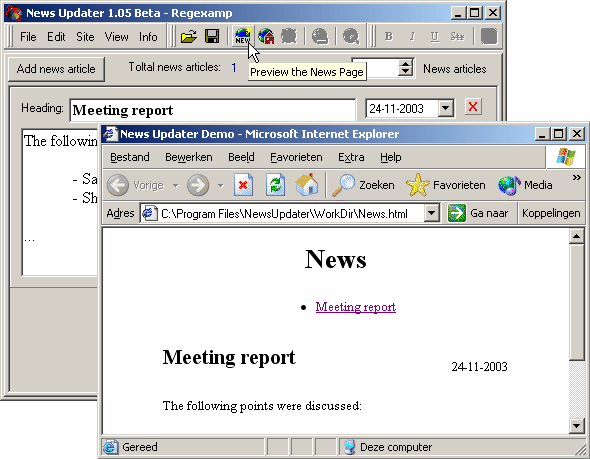This screenshot has width=590, height=459.
Task: Click globe with red house toolbar icon
Action: pyautogui.click(x=266, y=36)
